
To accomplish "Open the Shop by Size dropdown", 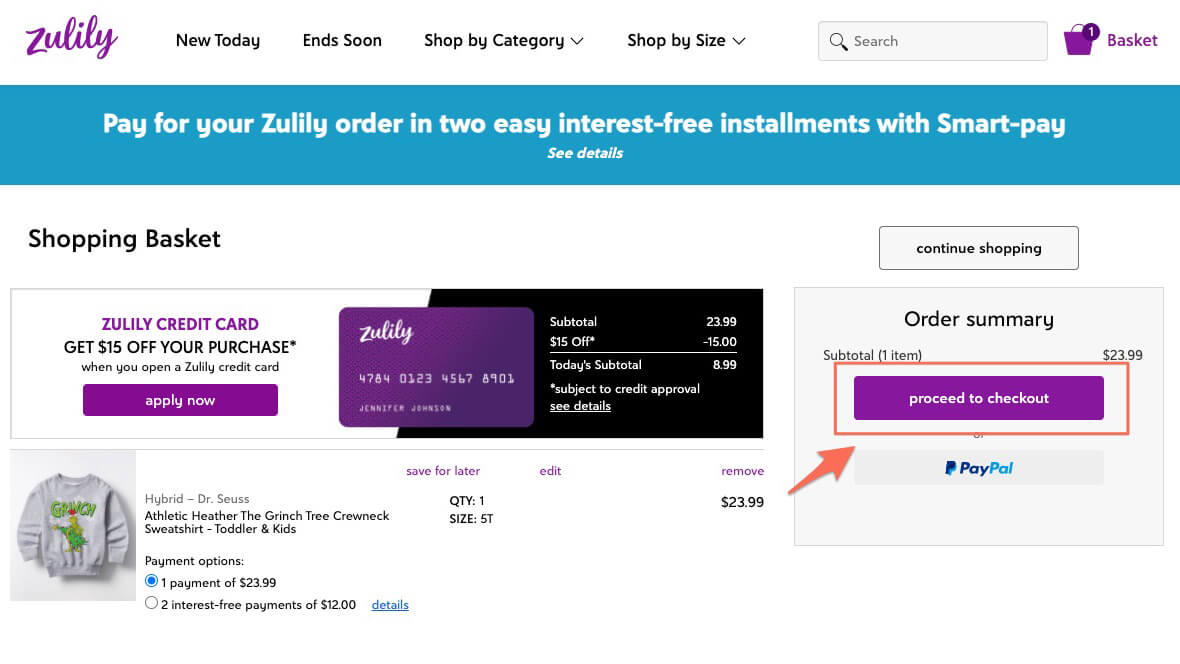I will point(686,41).
